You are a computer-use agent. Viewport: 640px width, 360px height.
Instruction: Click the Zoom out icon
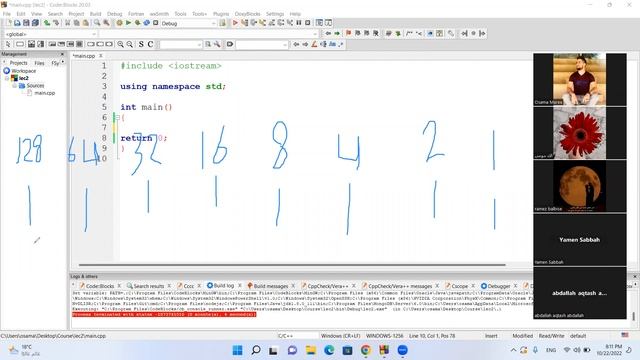[x=129, y=44]
